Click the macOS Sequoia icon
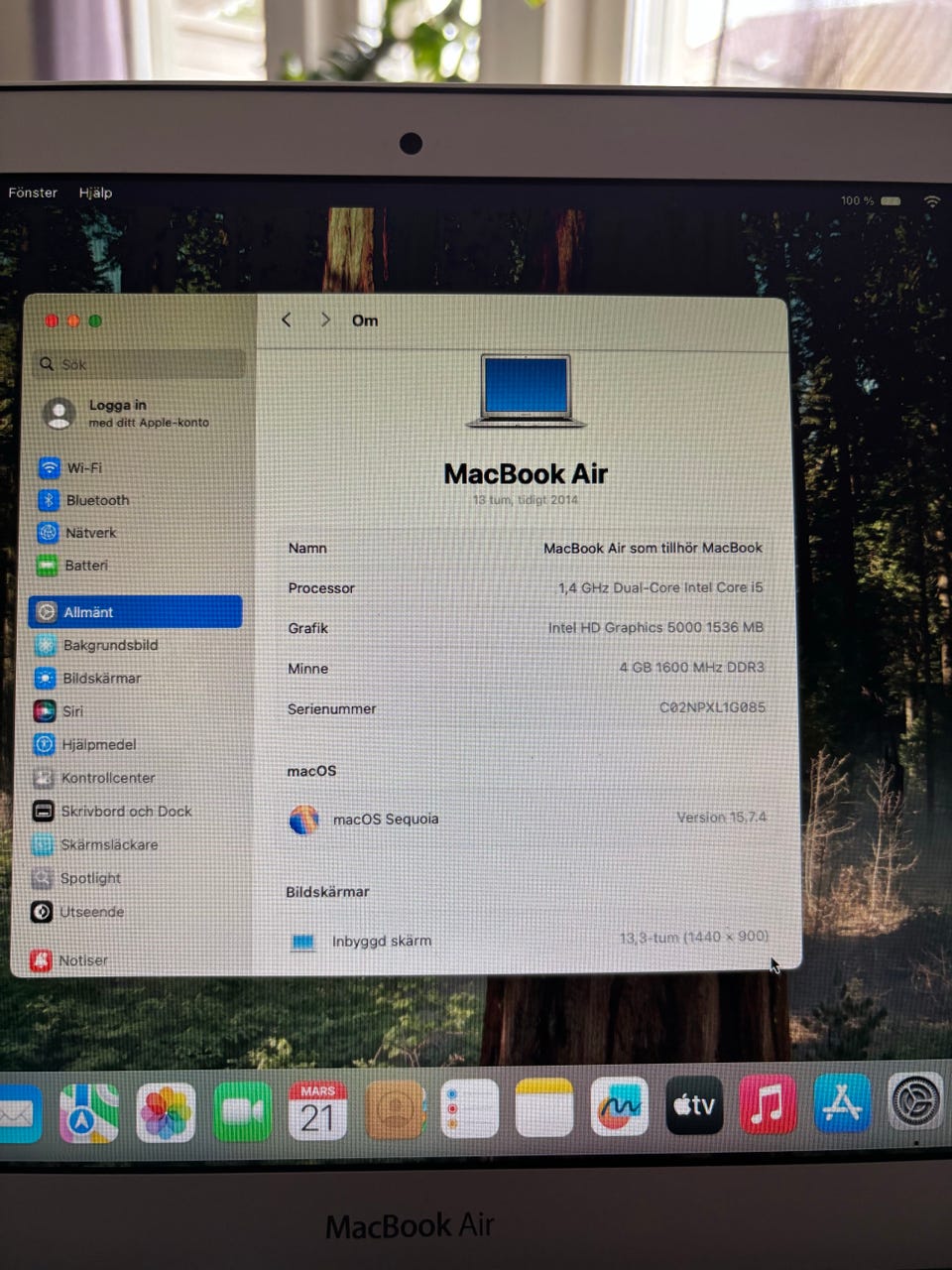952x1270 pixels. coord(303,820)
